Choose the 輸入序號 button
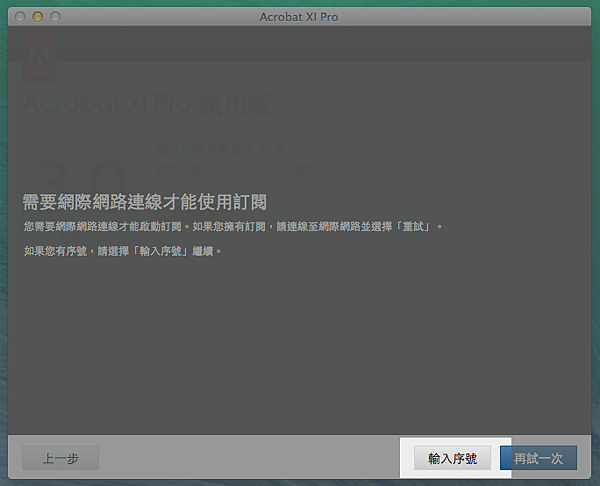The image size is (600, 486). [452, 458]
